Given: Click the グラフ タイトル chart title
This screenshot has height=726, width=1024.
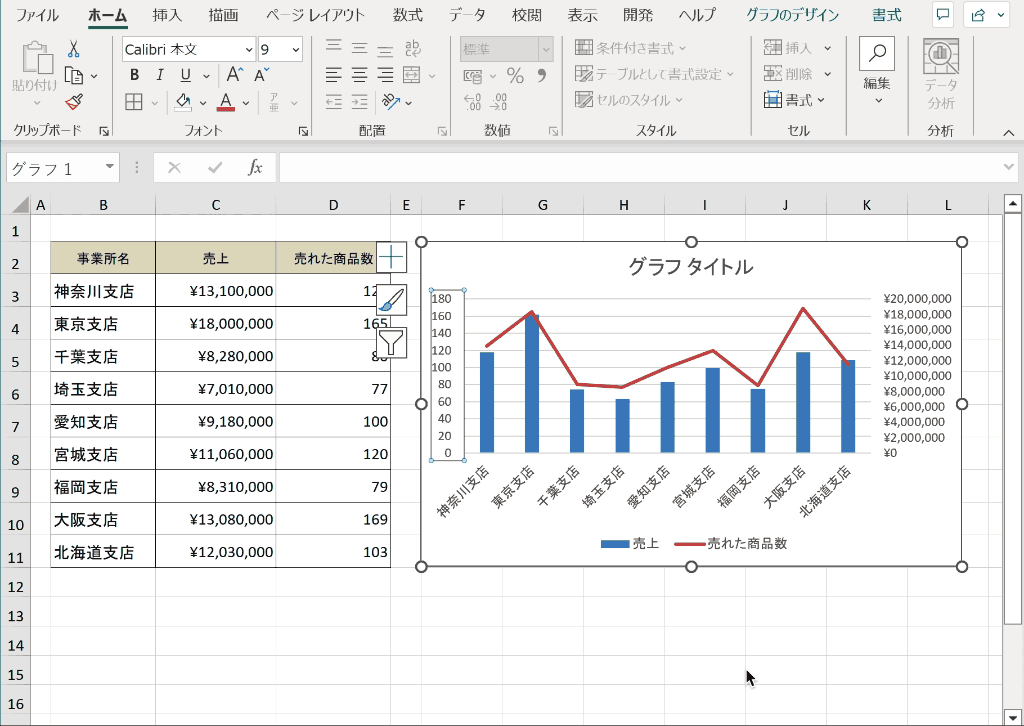Looking at the screenshot, I should pos(690,266).
